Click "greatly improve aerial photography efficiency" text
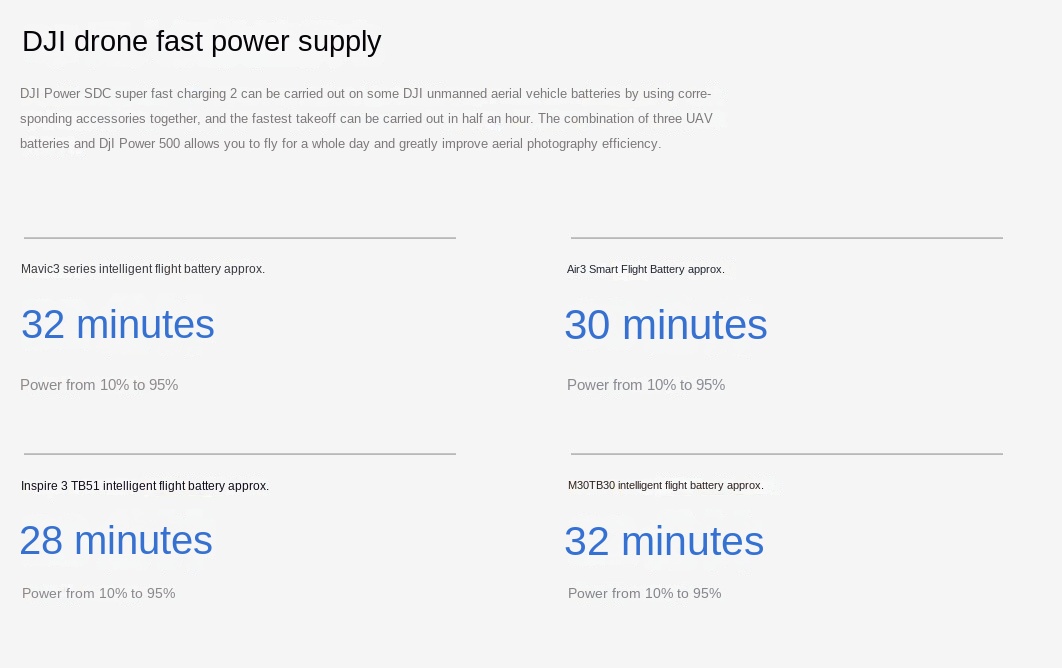 coord(529,144)
